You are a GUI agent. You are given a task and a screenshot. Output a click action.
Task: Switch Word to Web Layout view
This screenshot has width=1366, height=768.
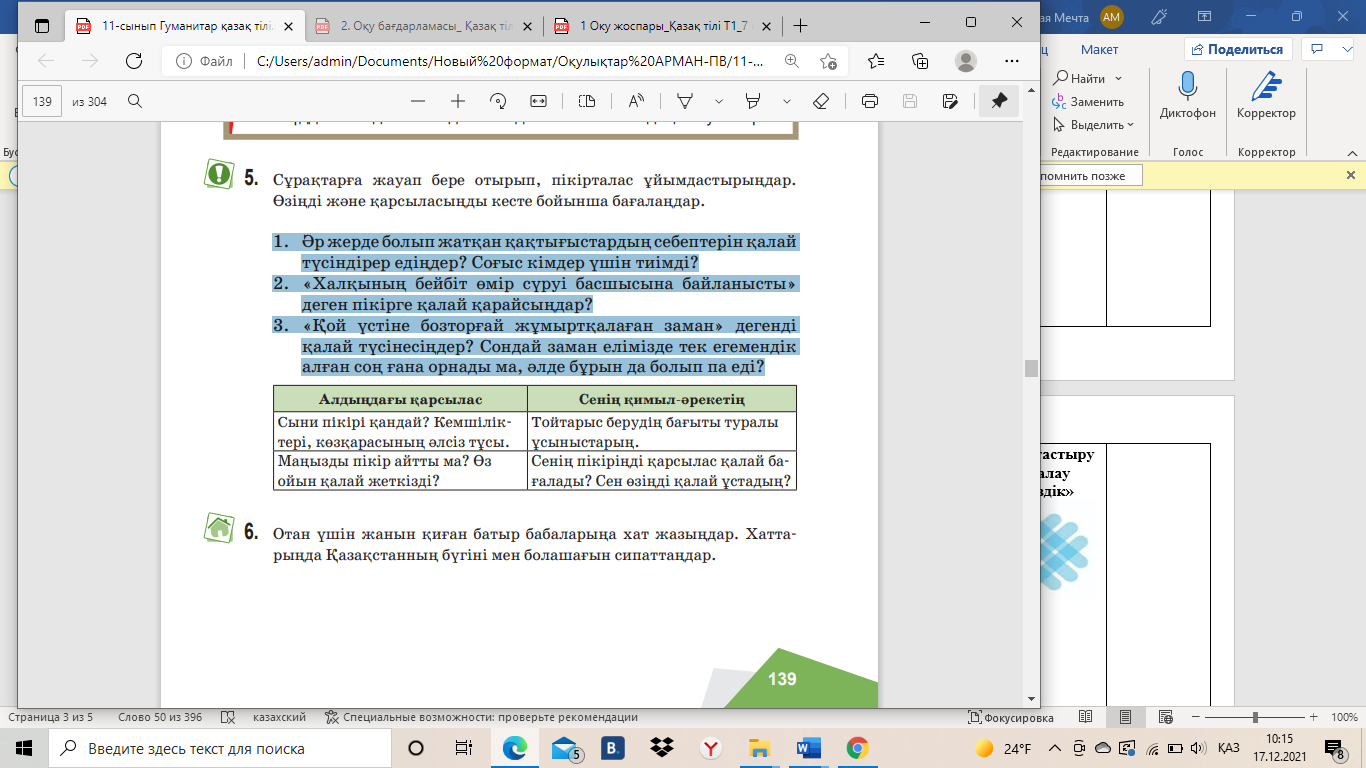point(1167,718)
